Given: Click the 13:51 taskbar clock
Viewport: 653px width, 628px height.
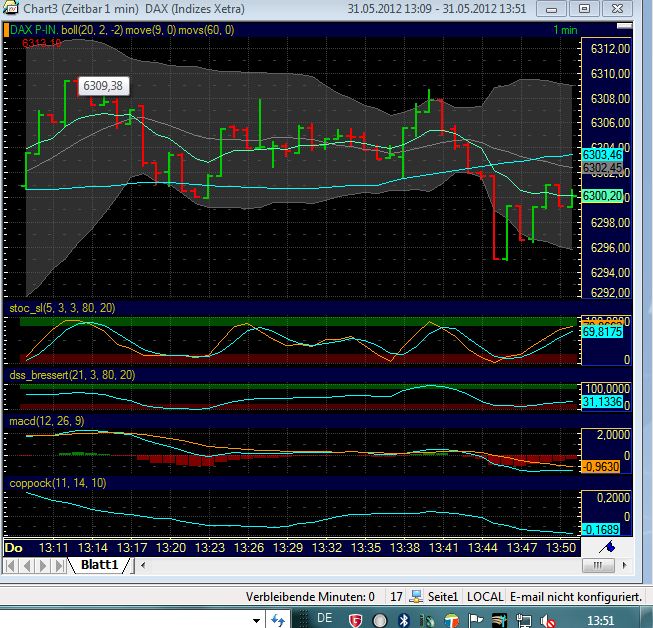Looking at the screenshot, I should pyautogui.click(x=601, y=621).
